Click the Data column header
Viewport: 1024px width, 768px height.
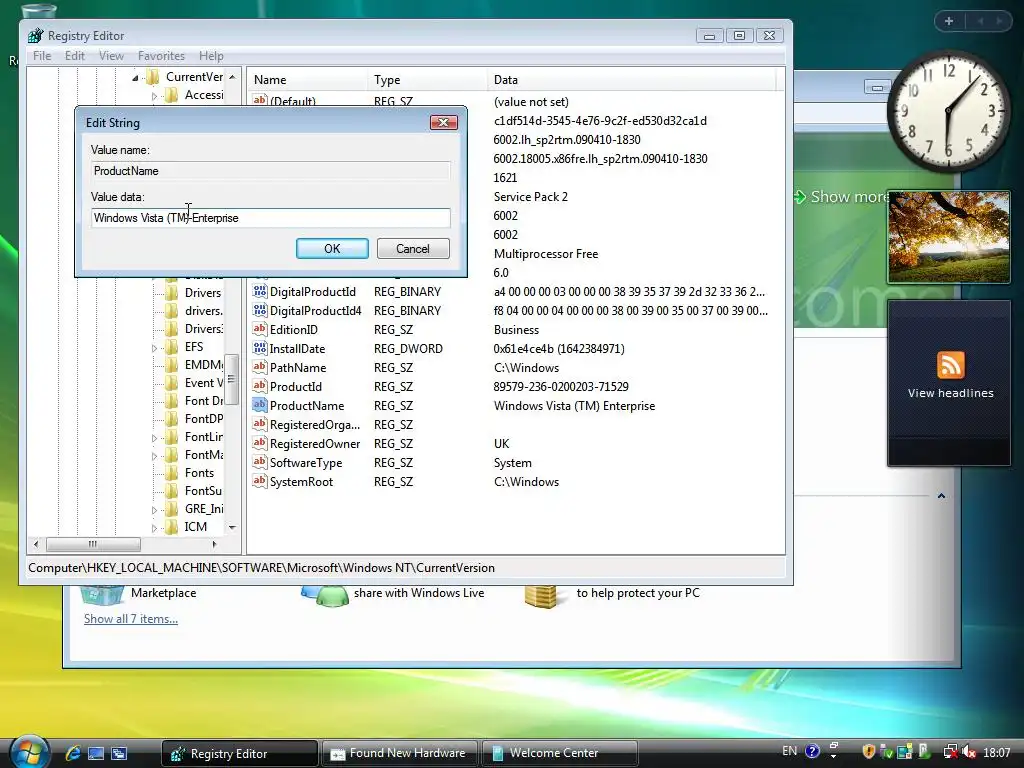coord(632,80)
